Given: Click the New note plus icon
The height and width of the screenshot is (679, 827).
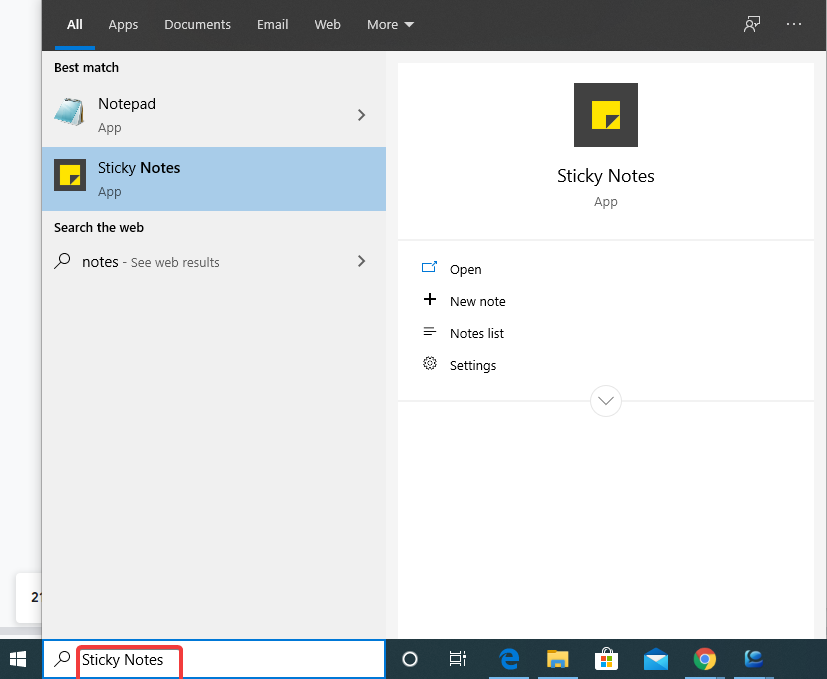Looking at the screenshot, I should pos(430,301).
